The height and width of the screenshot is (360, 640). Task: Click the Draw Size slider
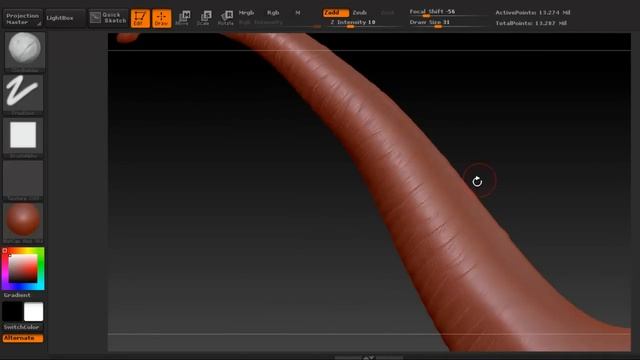tap(447, 23)
